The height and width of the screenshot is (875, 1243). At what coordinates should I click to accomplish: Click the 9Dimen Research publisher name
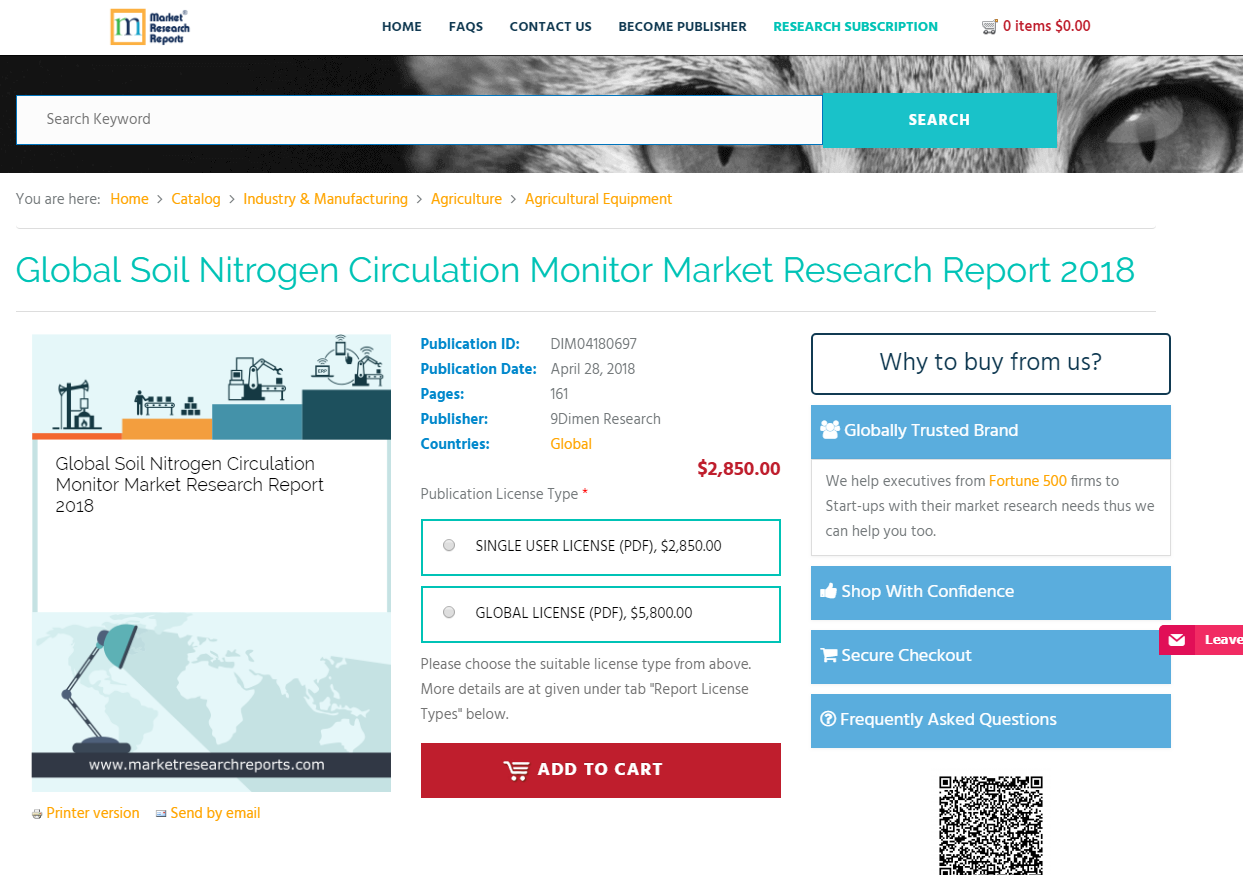pyautogui.click(x=605, y=419)
